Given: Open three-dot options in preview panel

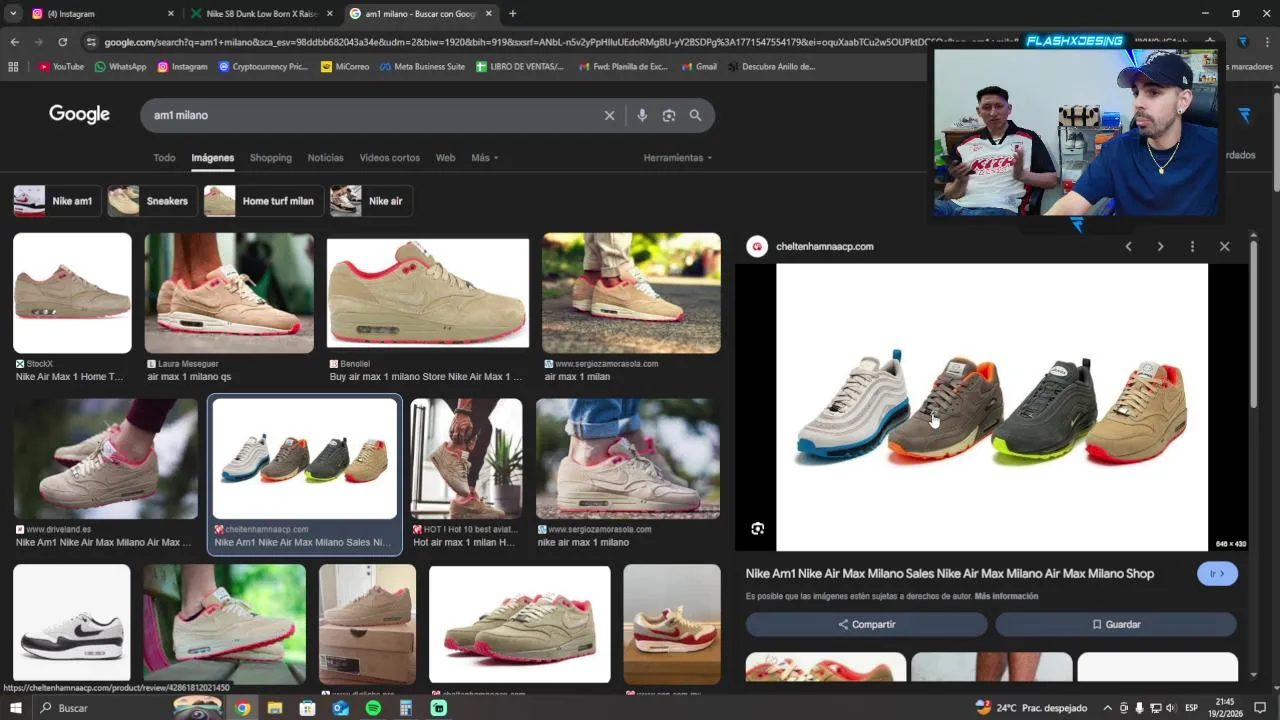Looking at the screenshot, I should pos(1192,246).
